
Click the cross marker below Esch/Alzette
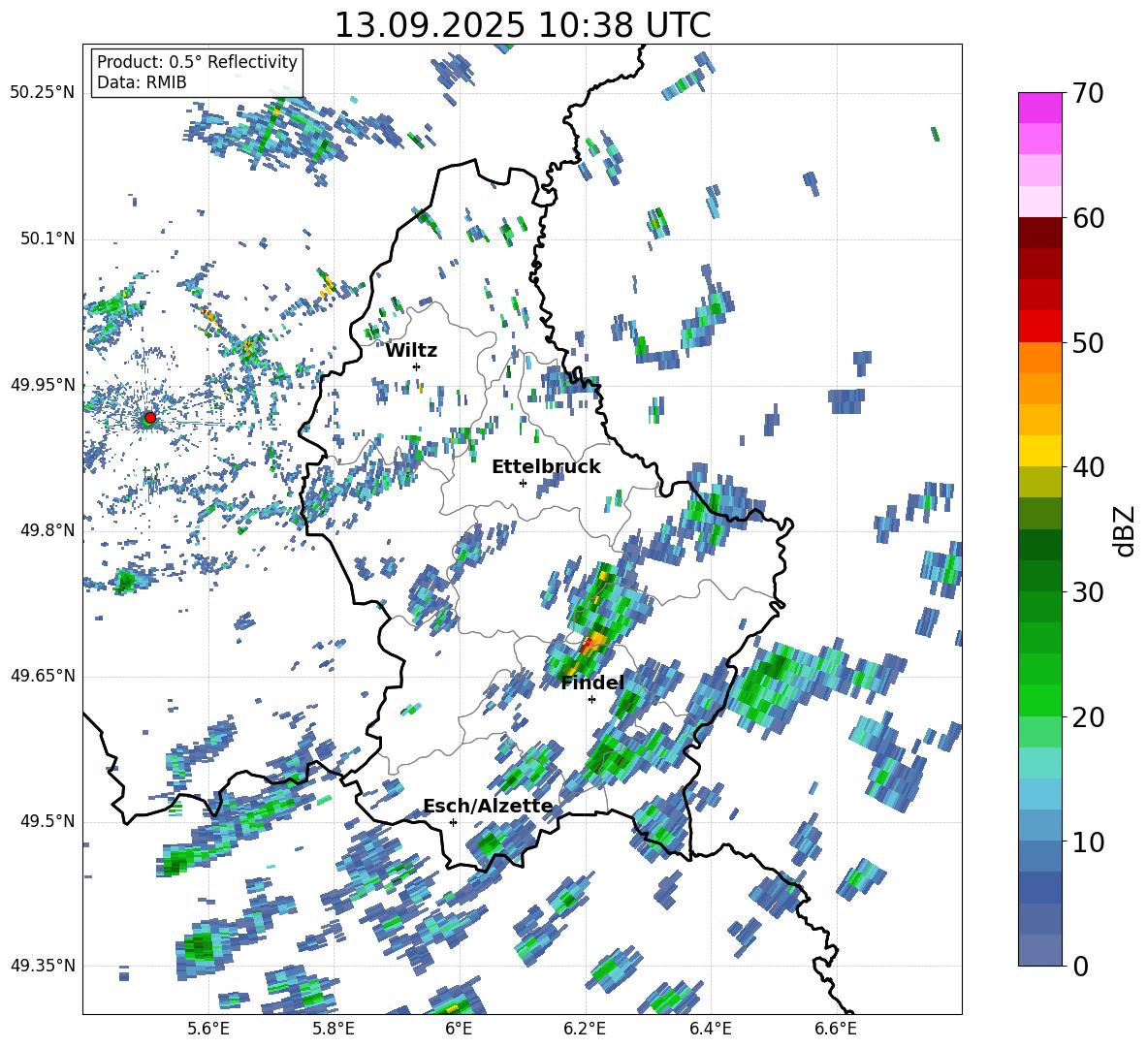453,822
